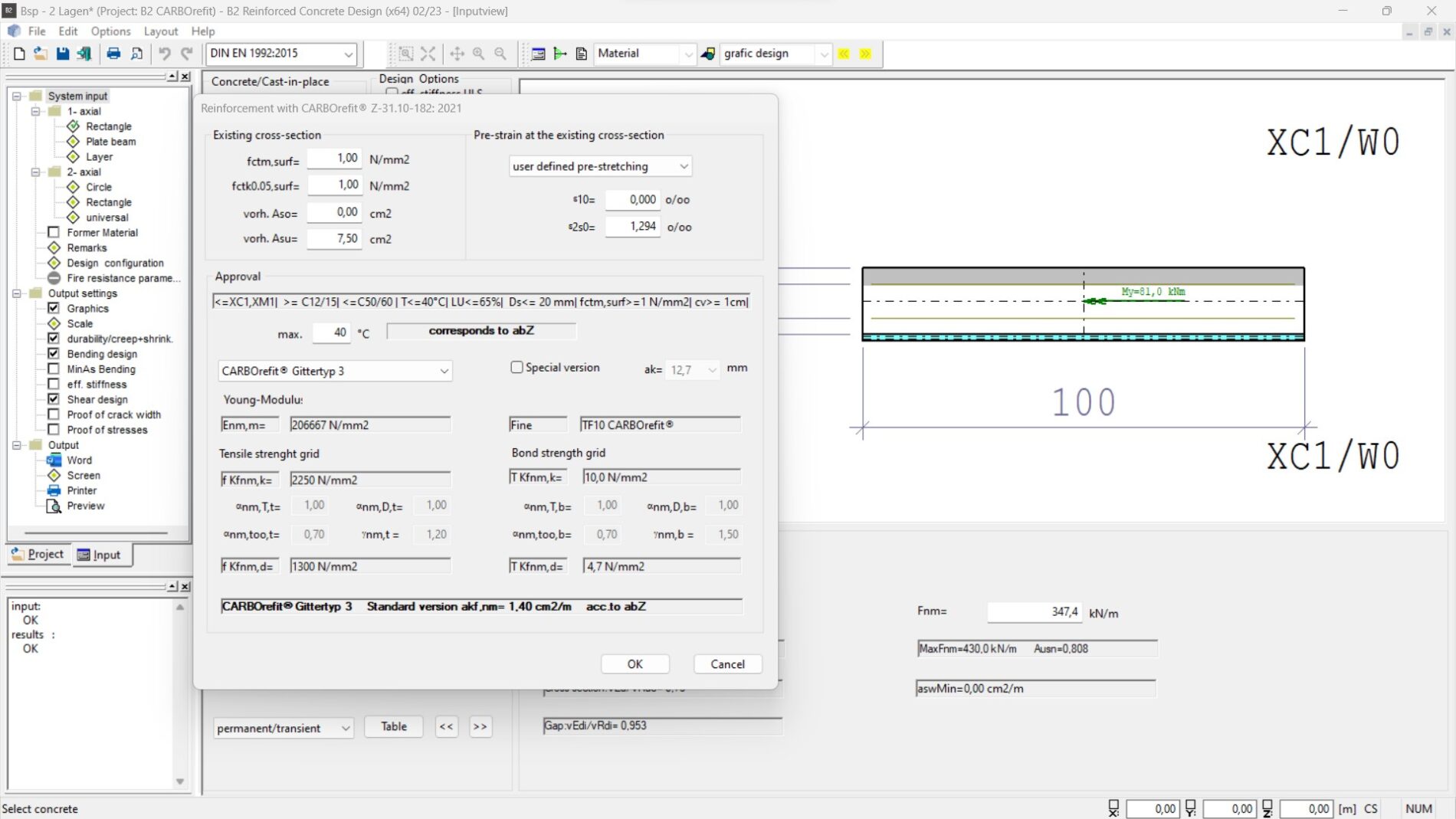This screenshot has width=1456, height=819.
Task: Open the permanent/transient dropdown
Action: [284, 728]
